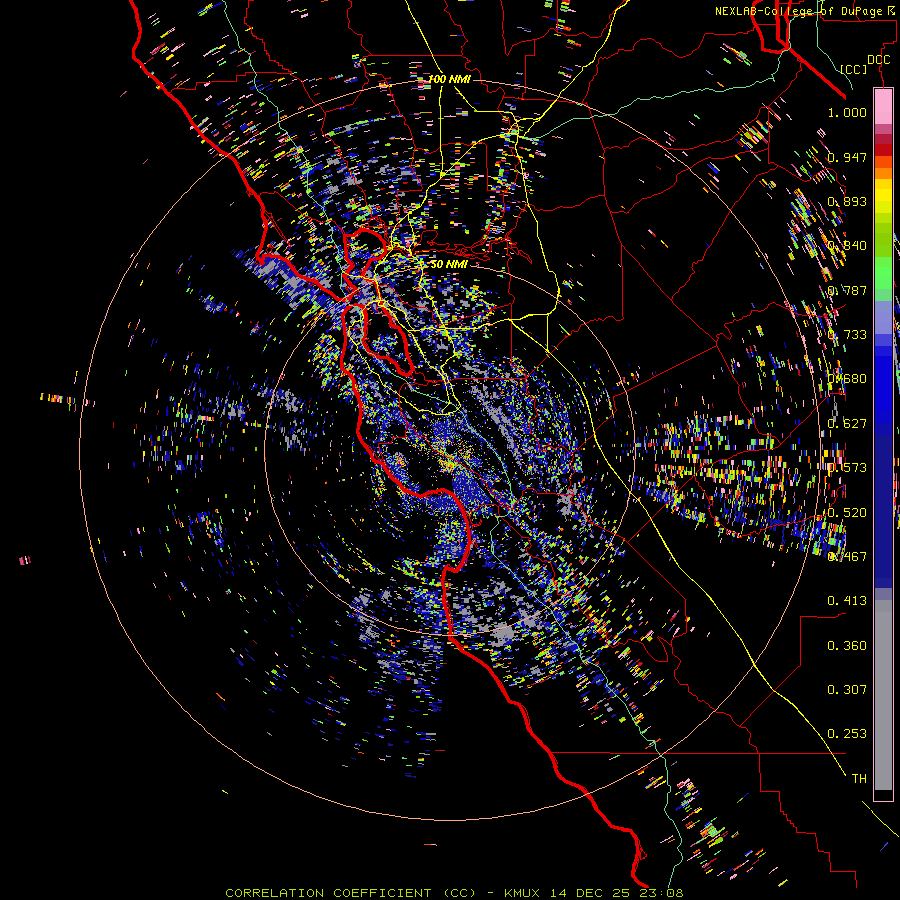
Task: Select the 1.000 value on the scale
Action: pos(847,112)
